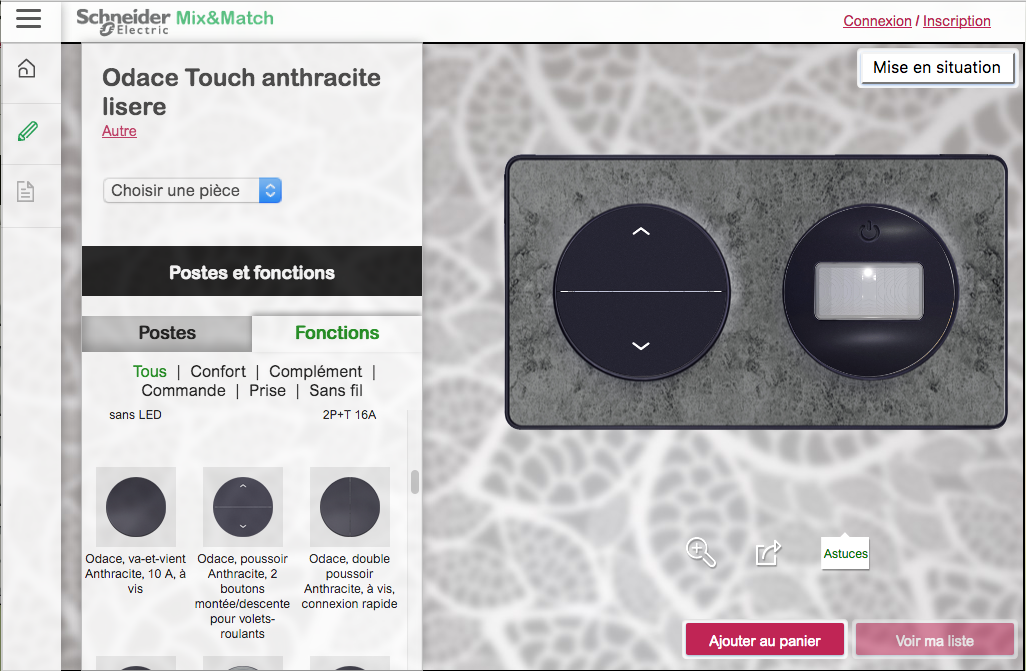
Task: Select the va-et-vient Anthracite thumbnail
Action: pyautogui.click(x=136, y=507)
